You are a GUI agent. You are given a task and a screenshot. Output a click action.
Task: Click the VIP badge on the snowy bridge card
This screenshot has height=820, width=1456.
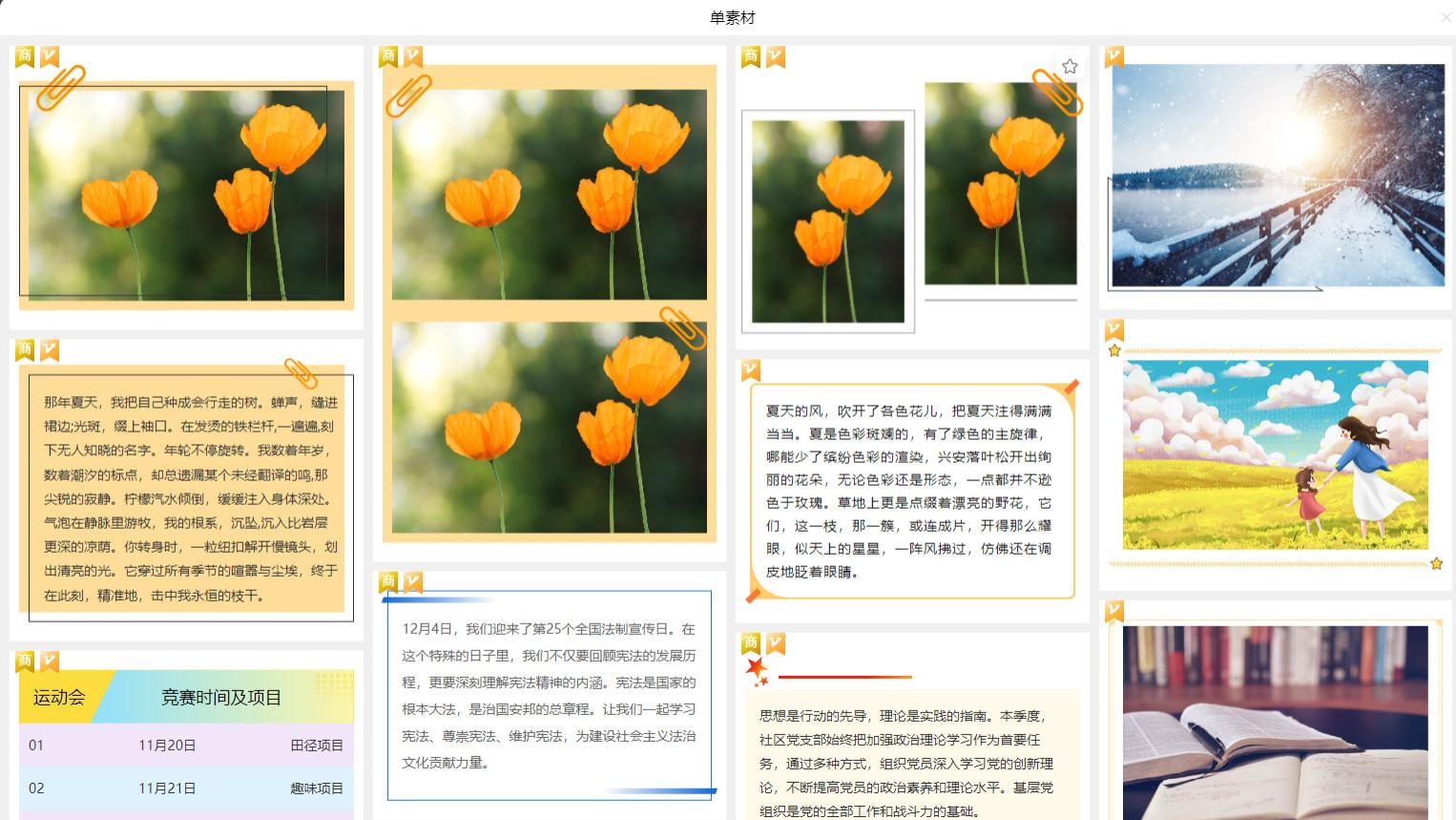pos(1114,57)
